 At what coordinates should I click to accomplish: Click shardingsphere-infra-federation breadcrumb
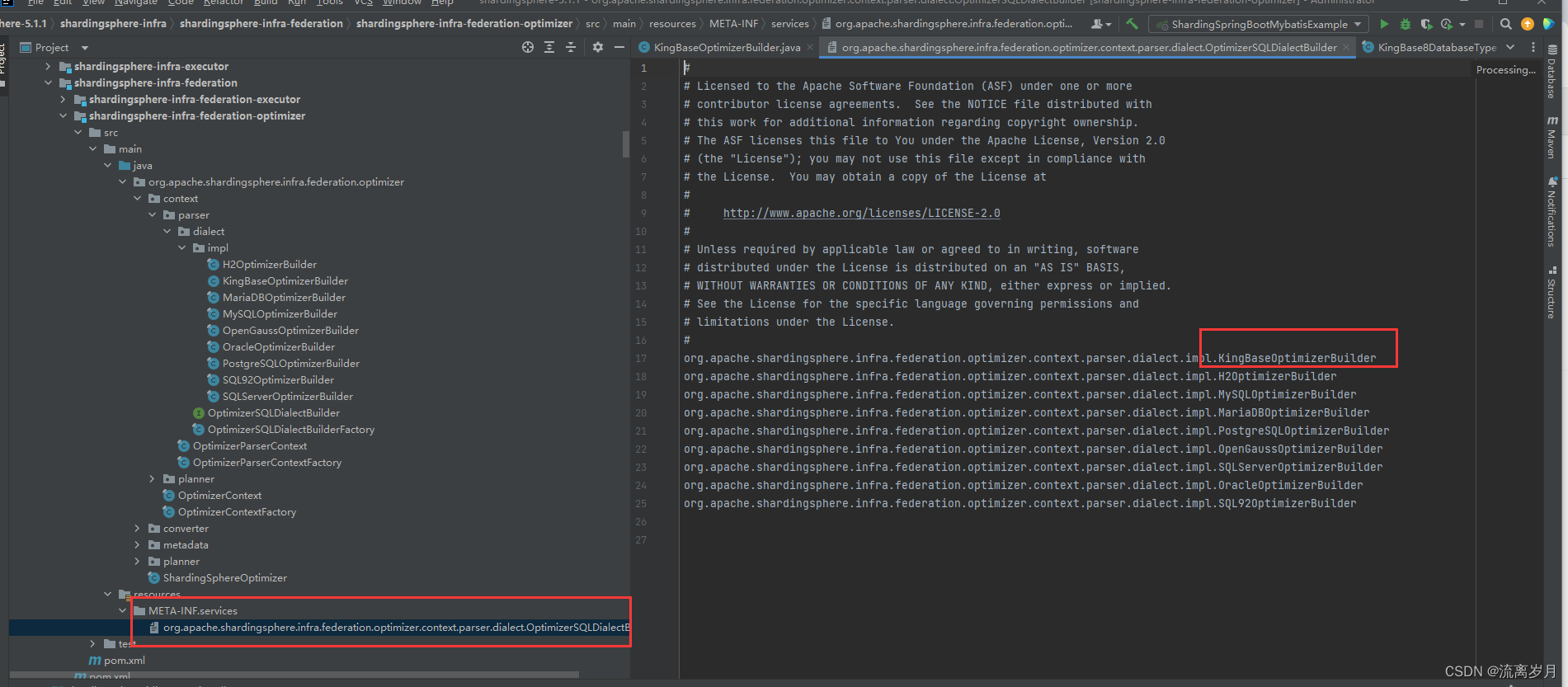[x=261, y=24]
